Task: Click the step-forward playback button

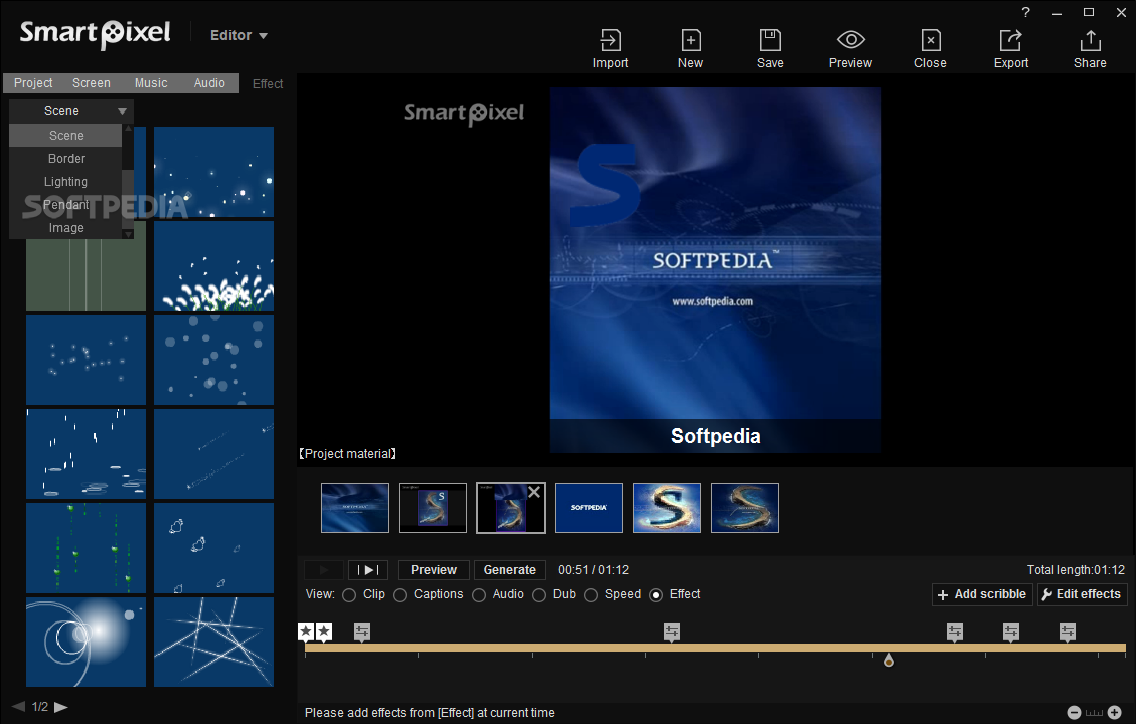Action: click(x=368, y=570)
